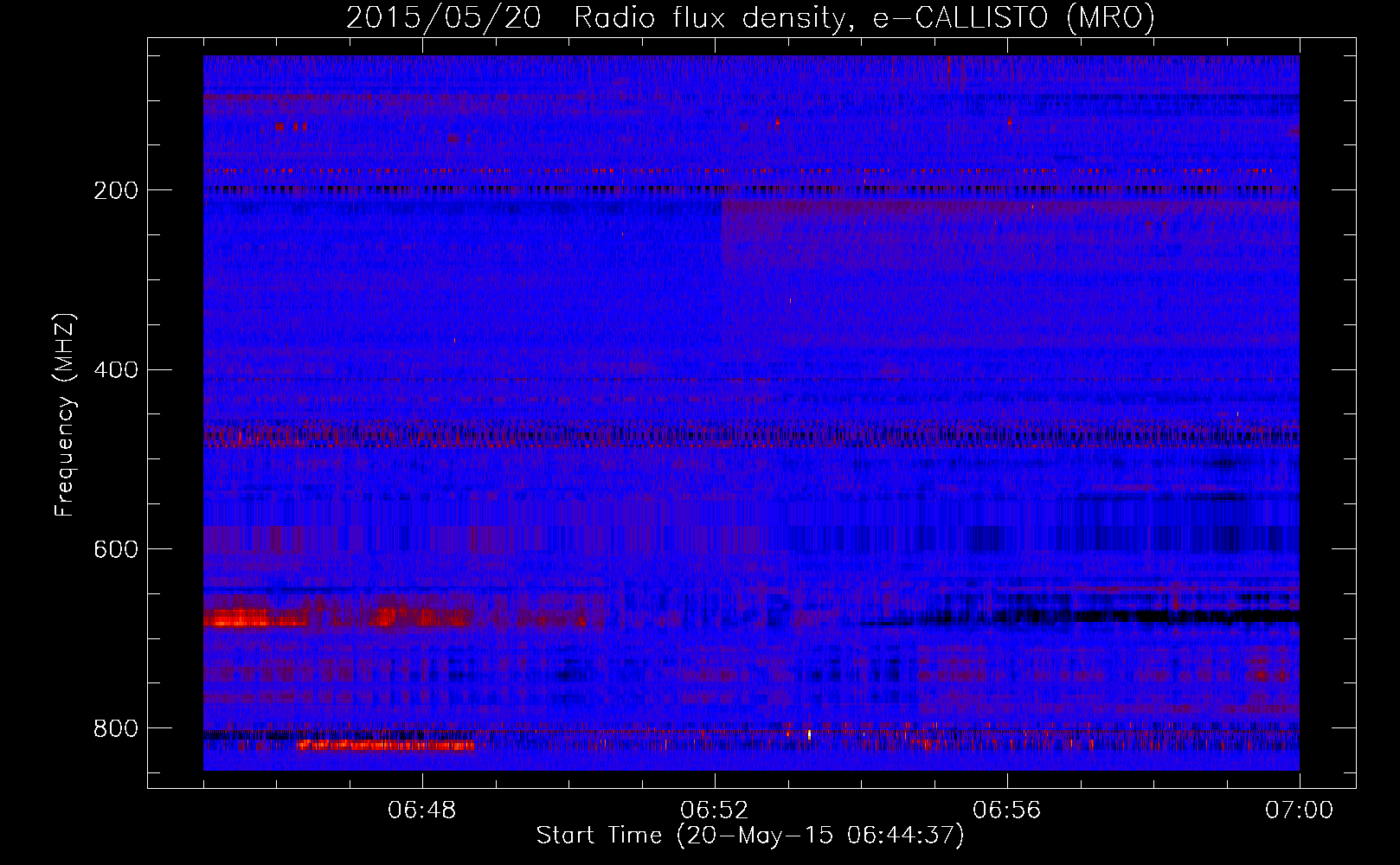Image resolution: width=1400 pixels, height=865 pixels.
Task: Click the 06:48 time tick label
Action: 422,811
